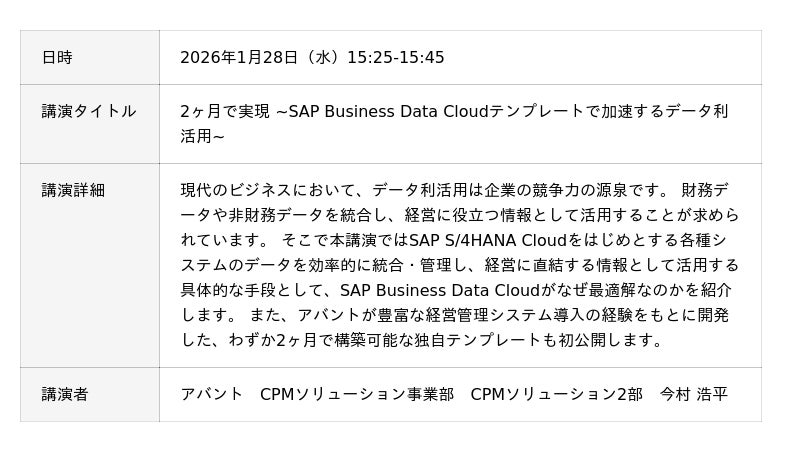Click the 講演者 label cell

tap(65, 394)
